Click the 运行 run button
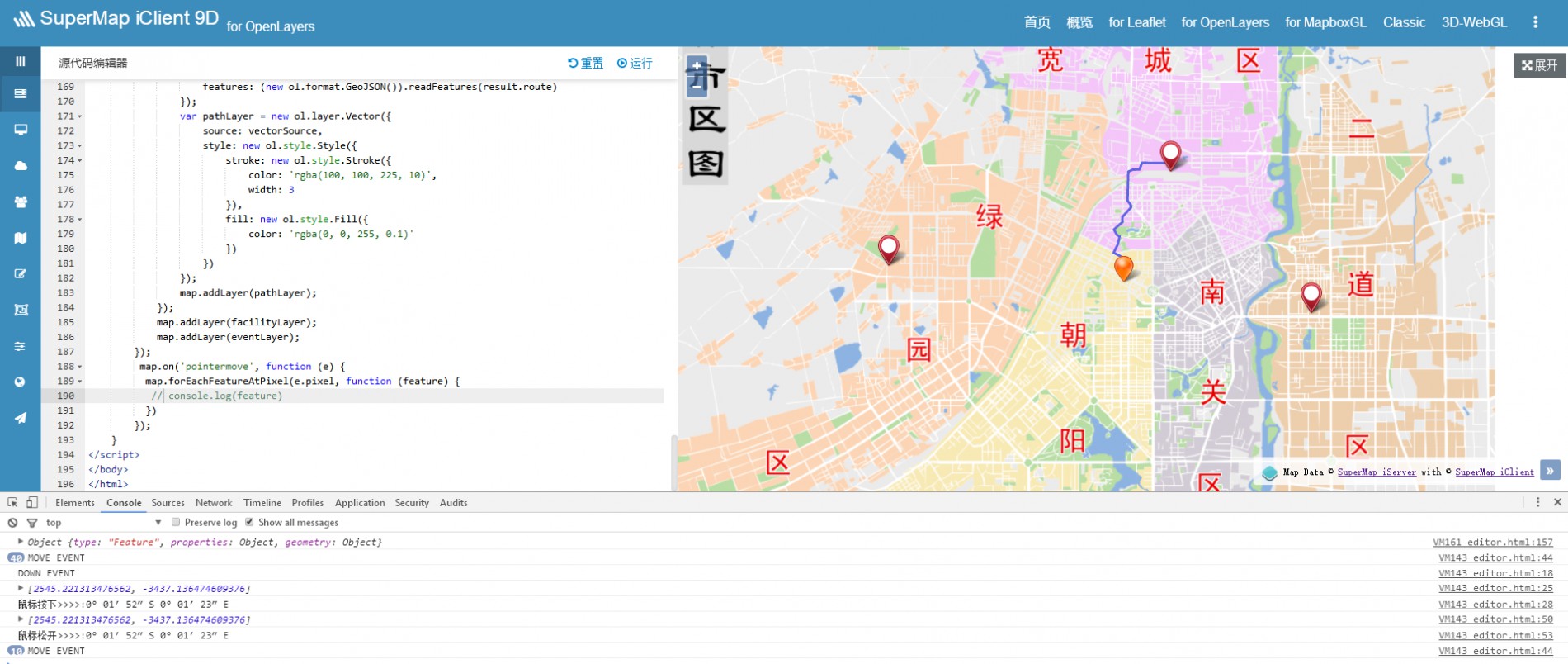Viewport: 1568px width, 664px height. pyautogui.click(x=635, y=63)
